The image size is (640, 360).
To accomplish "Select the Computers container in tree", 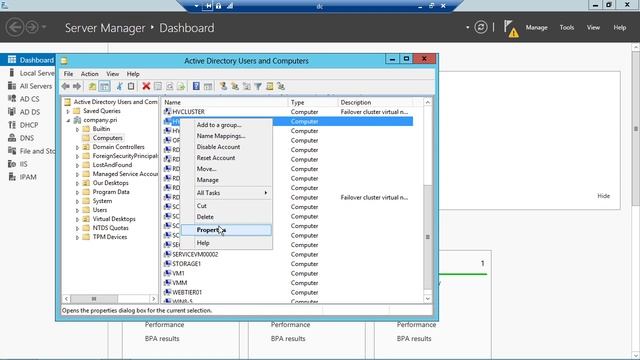I will (107, 138).
